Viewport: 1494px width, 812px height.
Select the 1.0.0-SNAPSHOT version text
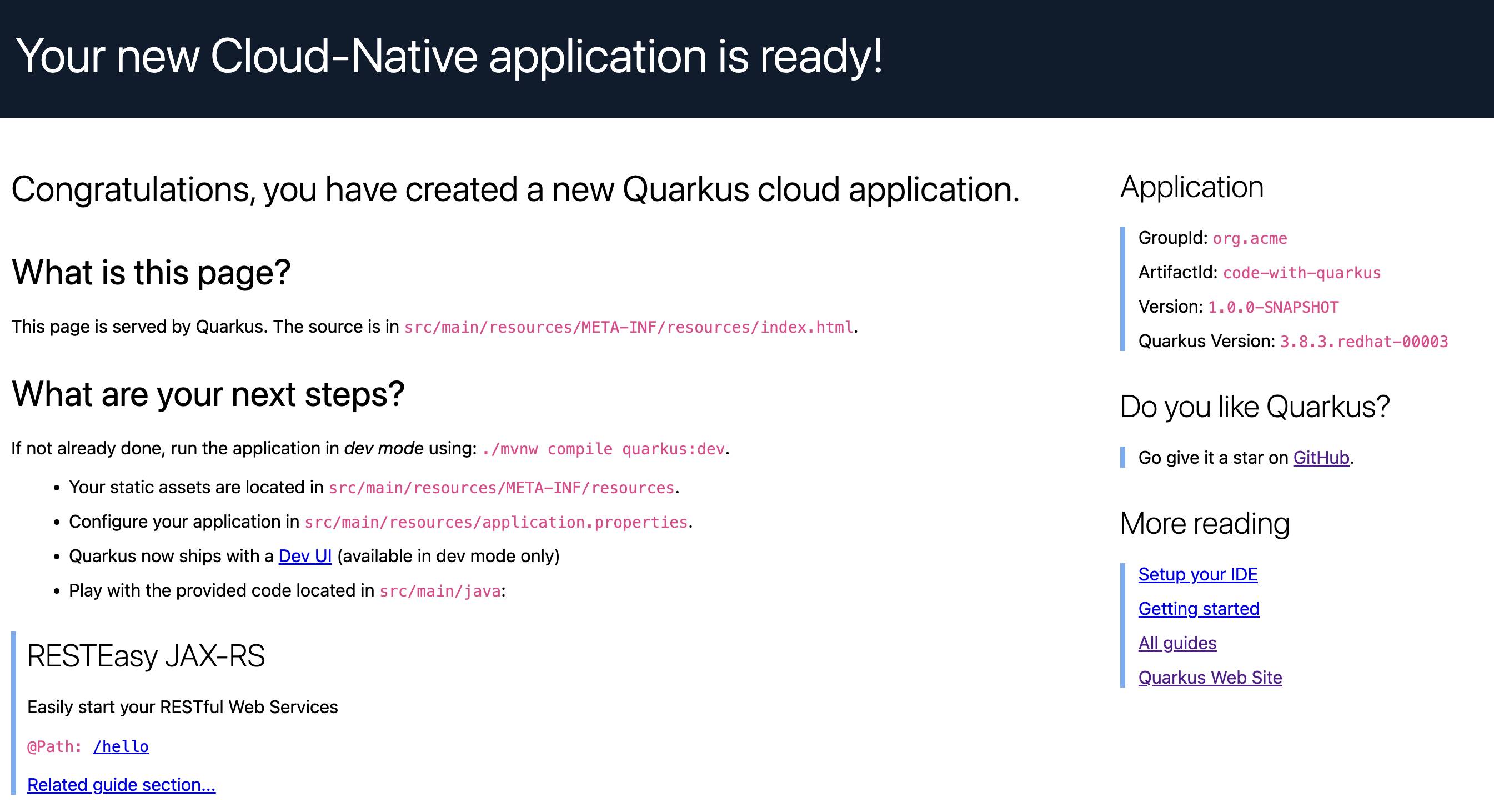coord(1273,307)
